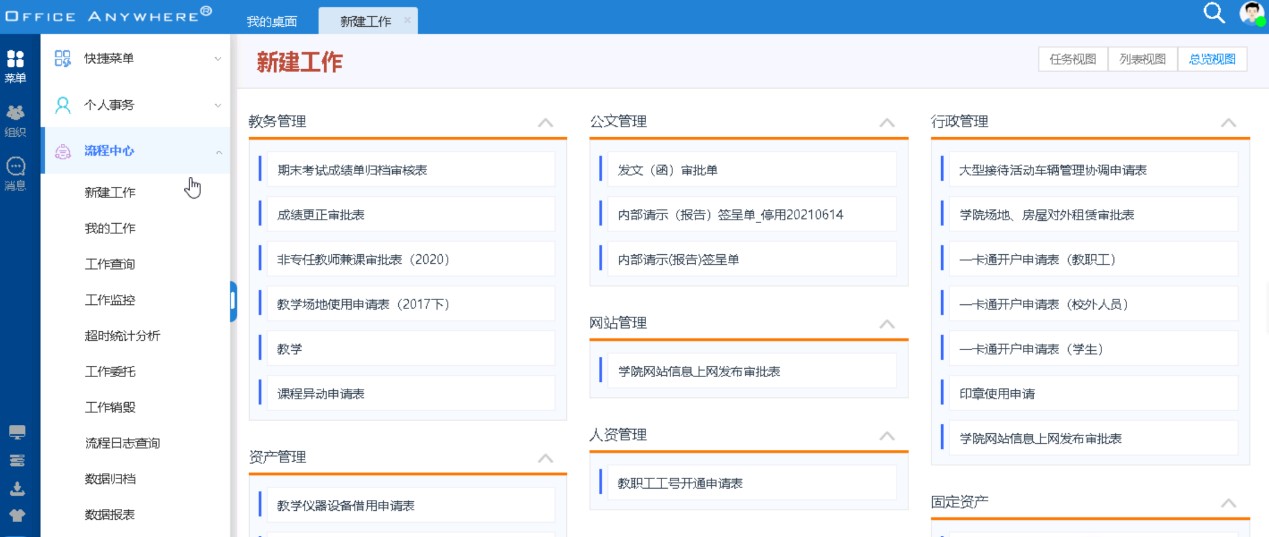Screen dimensions: 1269x537
Task: Collapse the 公文管理 section
Action: click(886, 122)
